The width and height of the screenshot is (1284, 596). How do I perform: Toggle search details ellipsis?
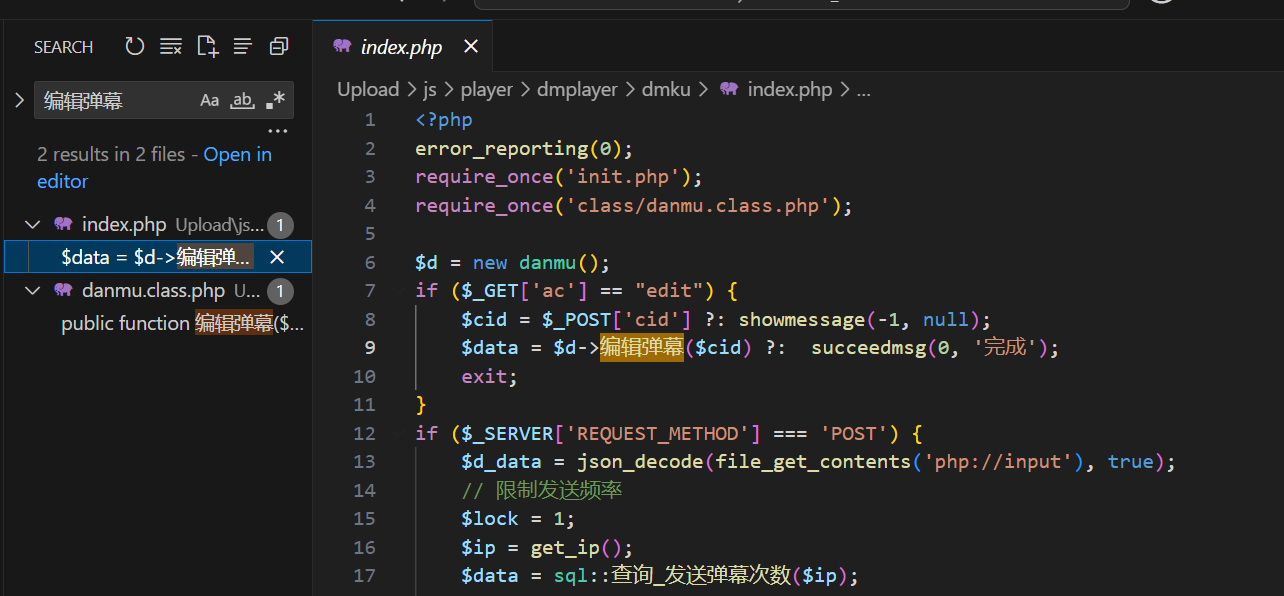coord(277,131)
